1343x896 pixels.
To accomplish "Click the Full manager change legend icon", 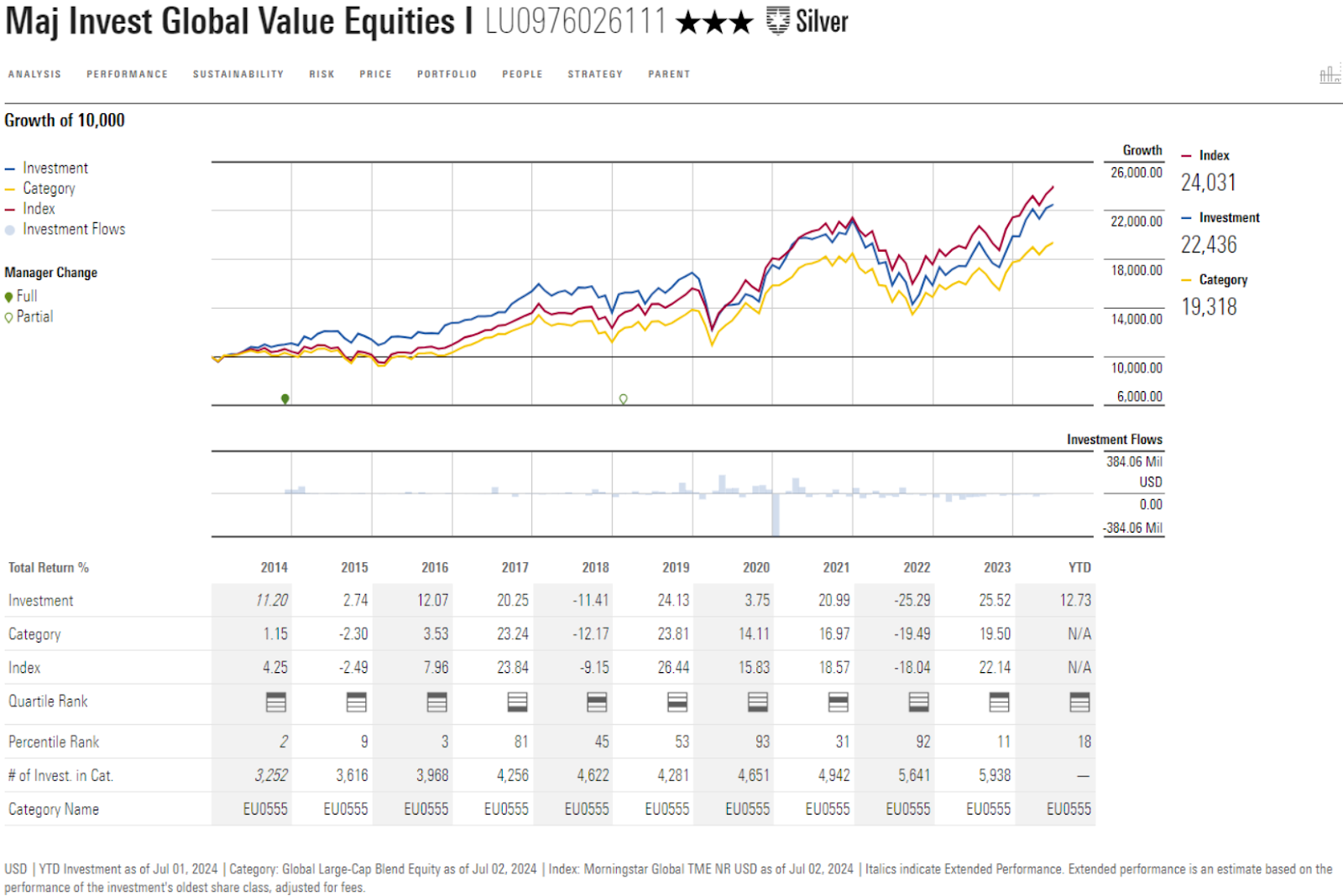I will [8, 297].
